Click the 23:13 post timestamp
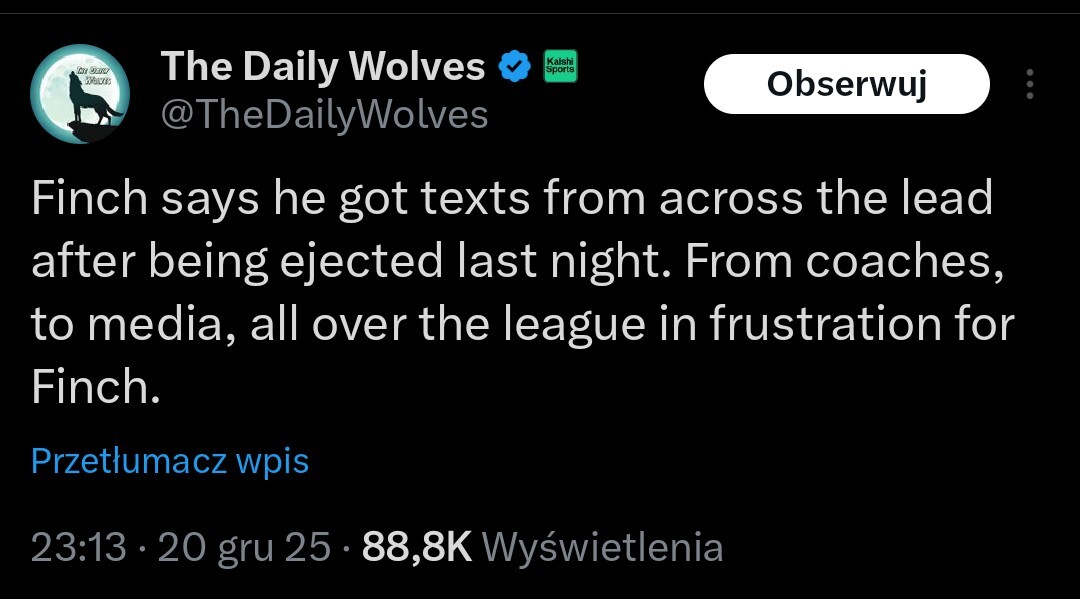Viewport: 1080px width, 599px height. 79,547
